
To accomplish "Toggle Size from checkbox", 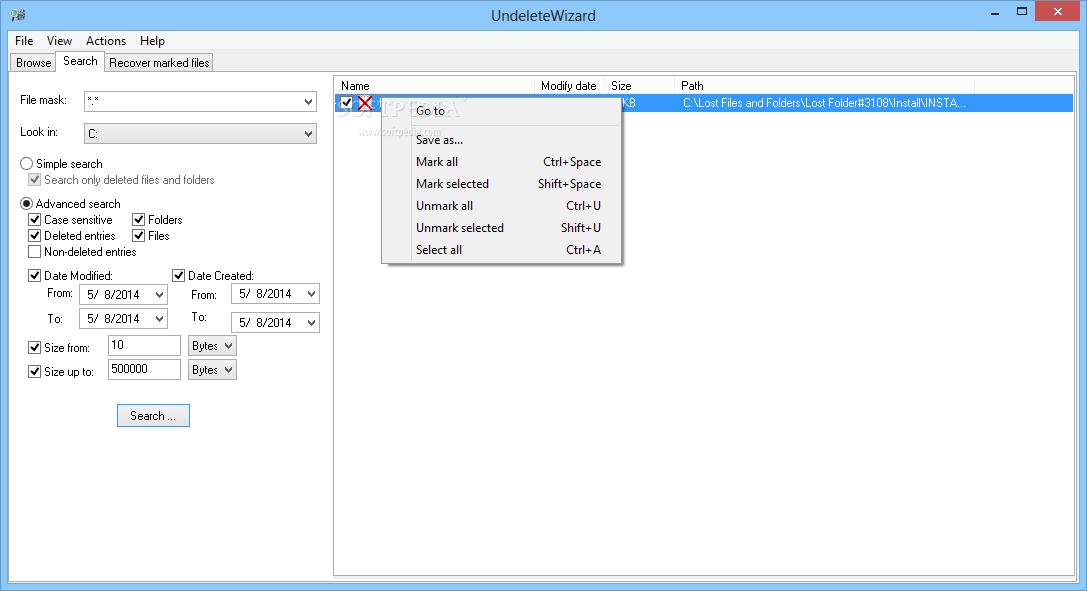I will [x=35, y=348].
